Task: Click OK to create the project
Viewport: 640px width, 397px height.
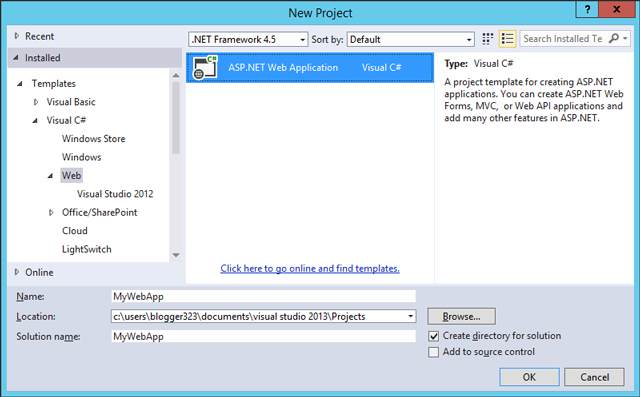Action: pos(529,377)
